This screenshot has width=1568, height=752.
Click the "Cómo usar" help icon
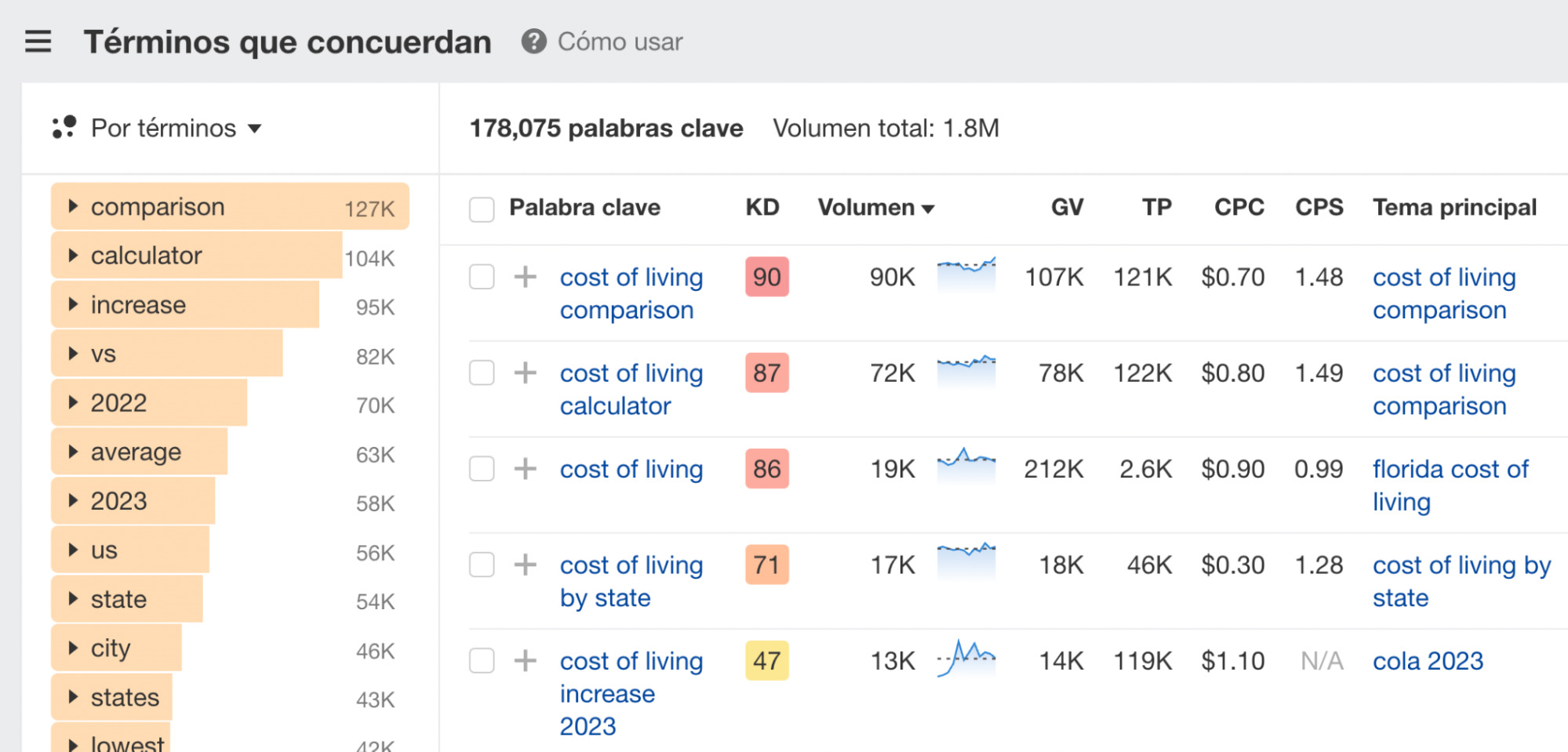tap(534, 42)
